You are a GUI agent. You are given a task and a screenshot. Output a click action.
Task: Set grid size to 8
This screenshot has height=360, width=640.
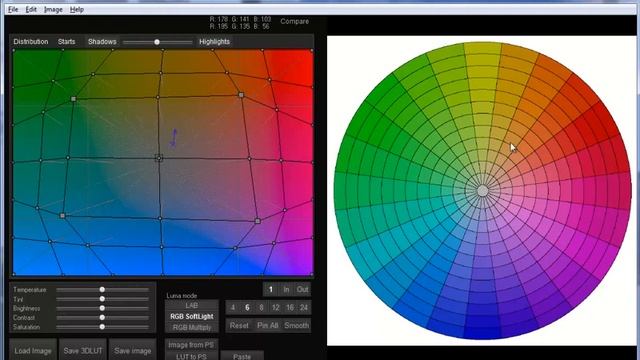point(261,307)
